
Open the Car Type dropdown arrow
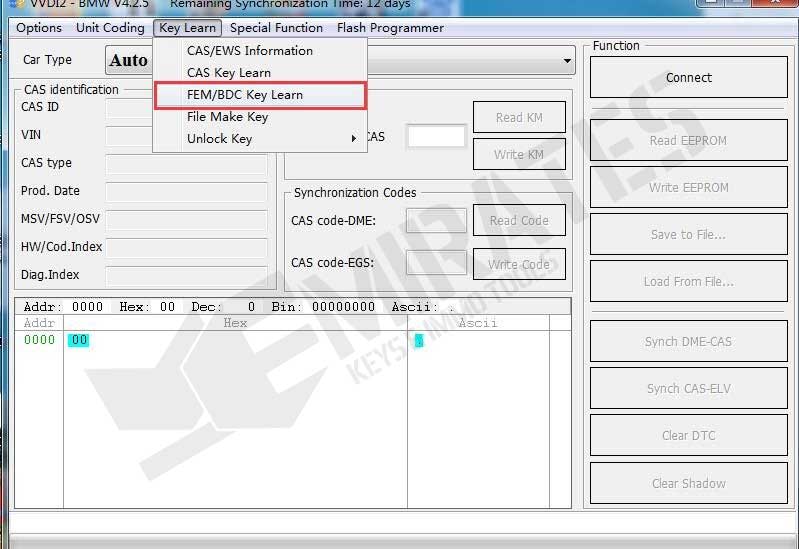point(567,61)
